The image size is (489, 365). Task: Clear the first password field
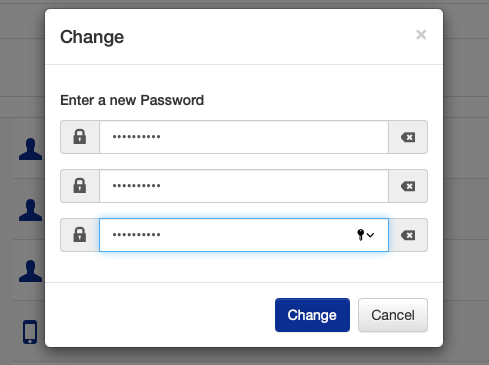point(408,137)
